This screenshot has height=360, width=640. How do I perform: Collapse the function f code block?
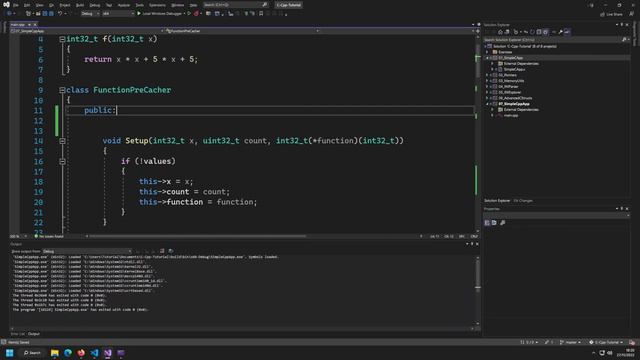coord(62,39)
